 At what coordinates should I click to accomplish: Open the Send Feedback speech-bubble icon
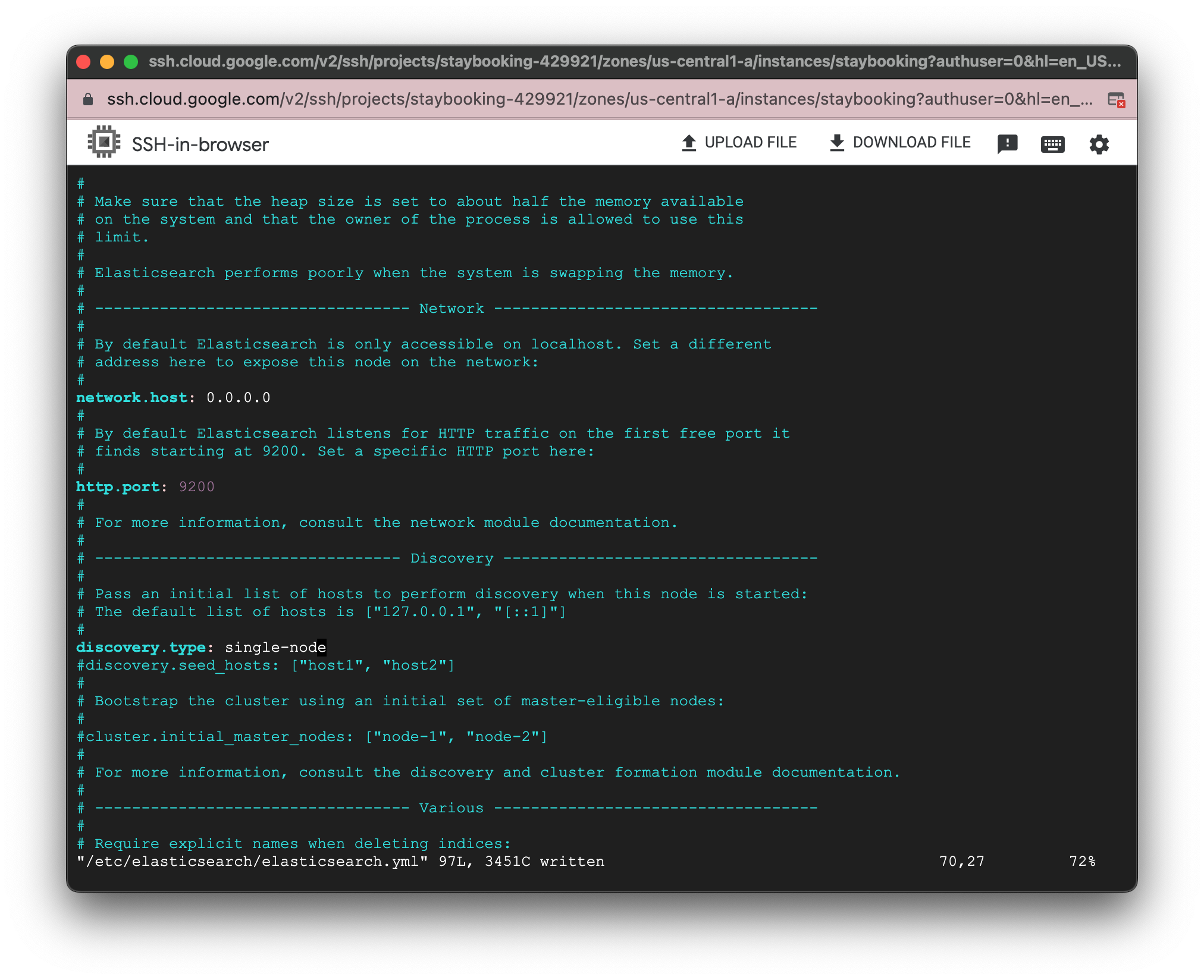[1008, 143]
